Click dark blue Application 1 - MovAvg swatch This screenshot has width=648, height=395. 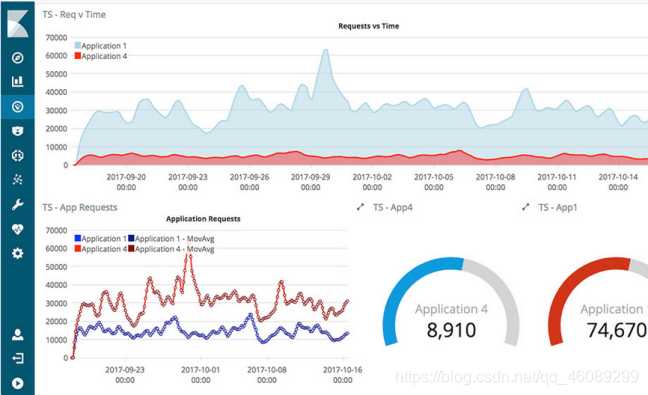coord(131,238)
